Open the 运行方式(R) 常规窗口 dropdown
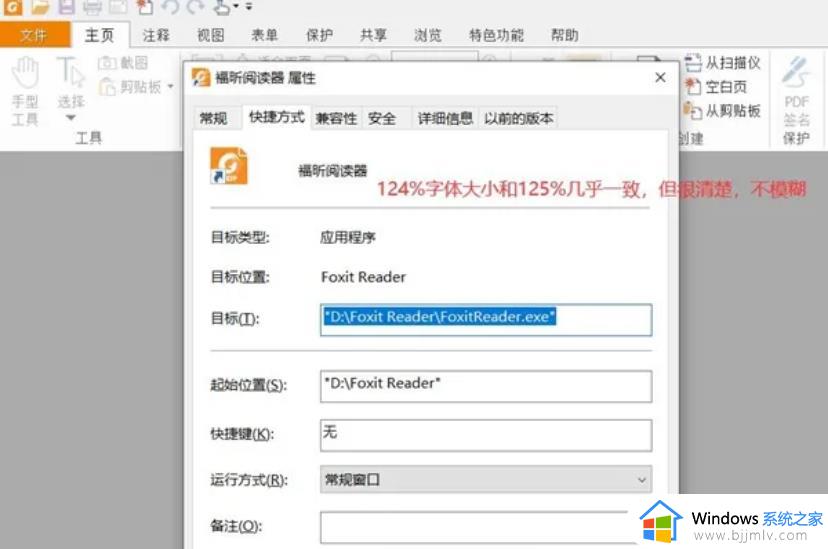The height and width of the screenshot is (549, 828). click(486, 479)
